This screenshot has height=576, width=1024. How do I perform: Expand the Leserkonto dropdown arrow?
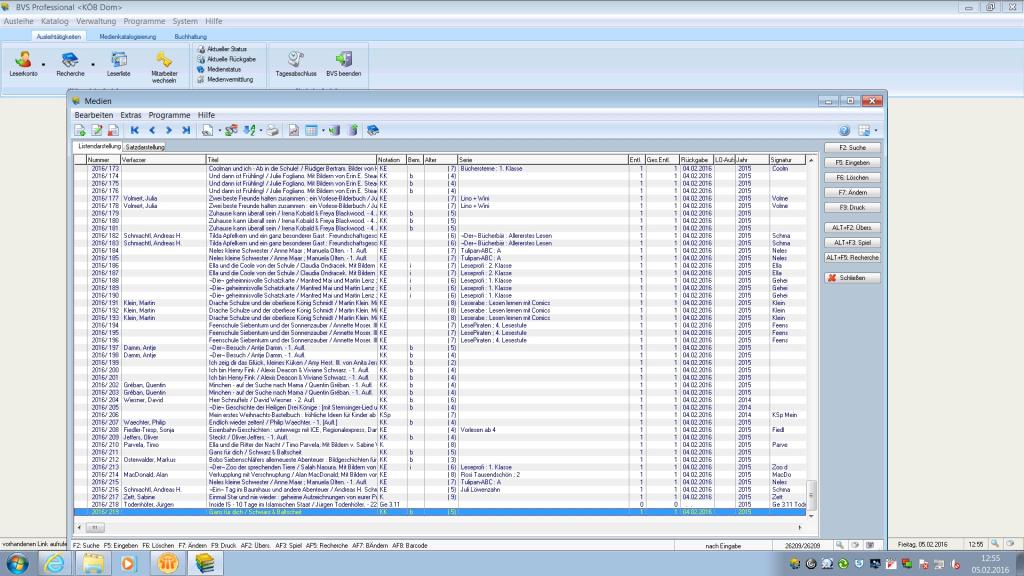(x=44, y=65)
